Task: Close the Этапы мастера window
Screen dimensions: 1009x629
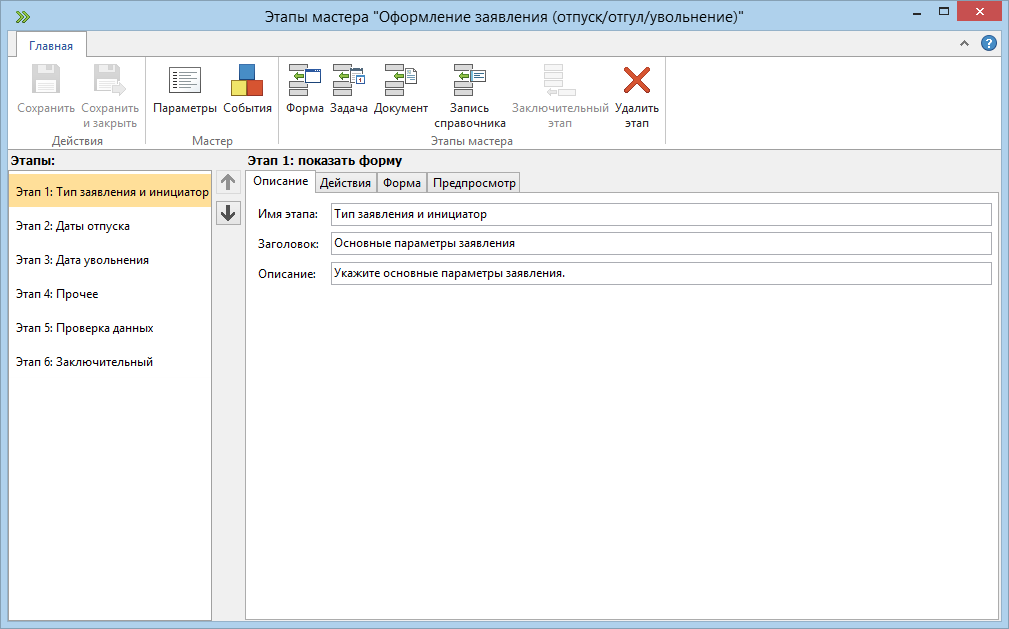Action: [x=979, y=12]
